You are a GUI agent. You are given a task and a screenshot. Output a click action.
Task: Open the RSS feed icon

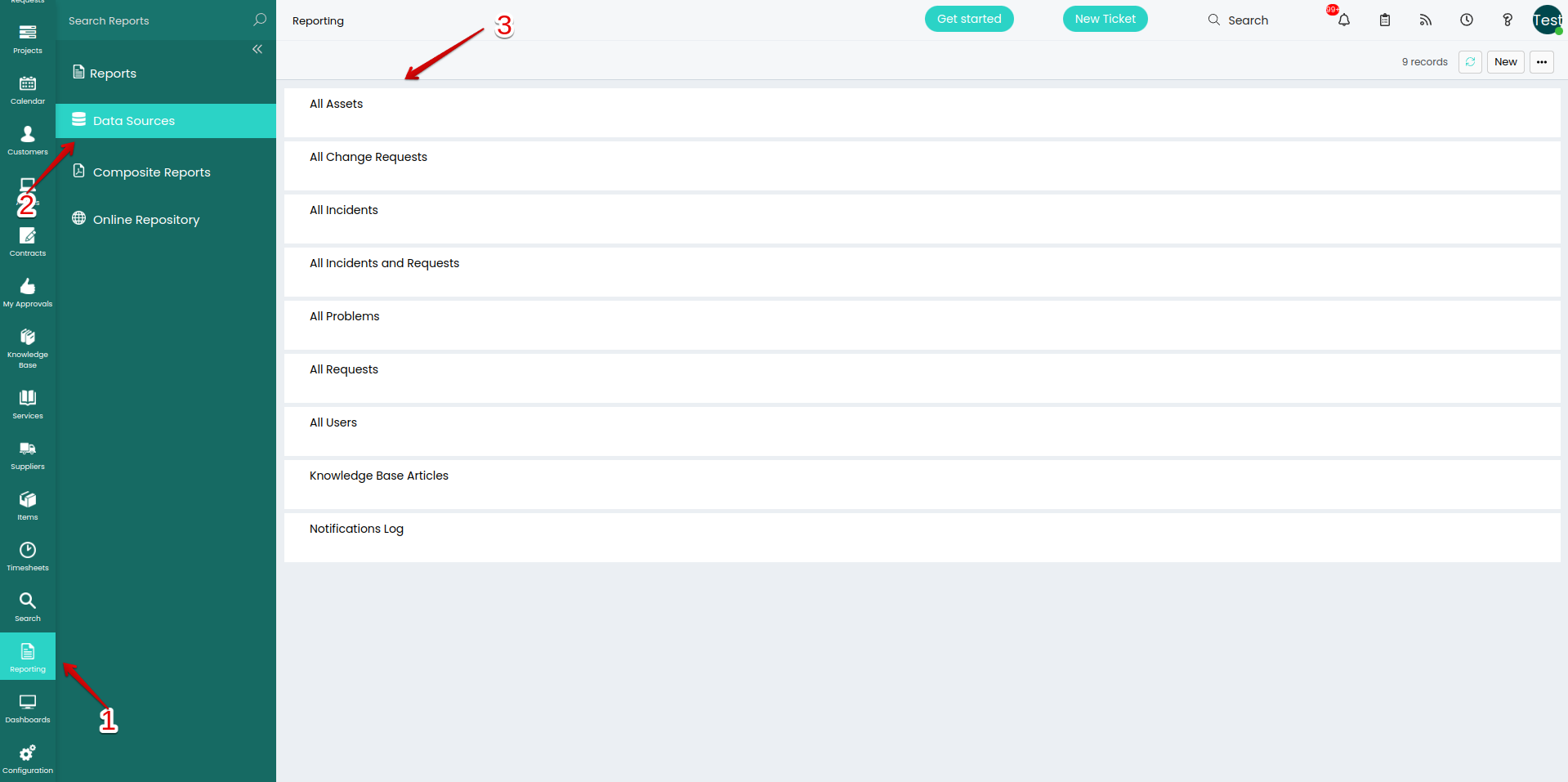(1425, 20)
